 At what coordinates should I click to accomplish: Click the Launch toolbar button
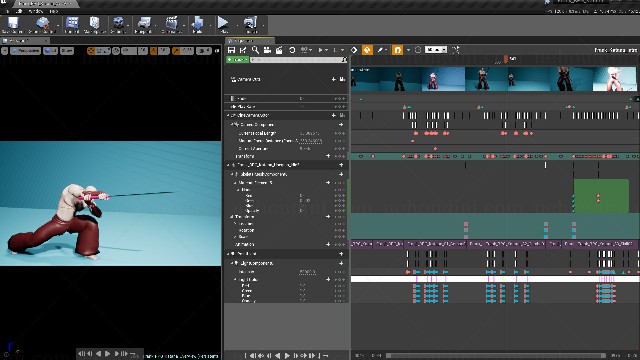(x=251, y=25)
